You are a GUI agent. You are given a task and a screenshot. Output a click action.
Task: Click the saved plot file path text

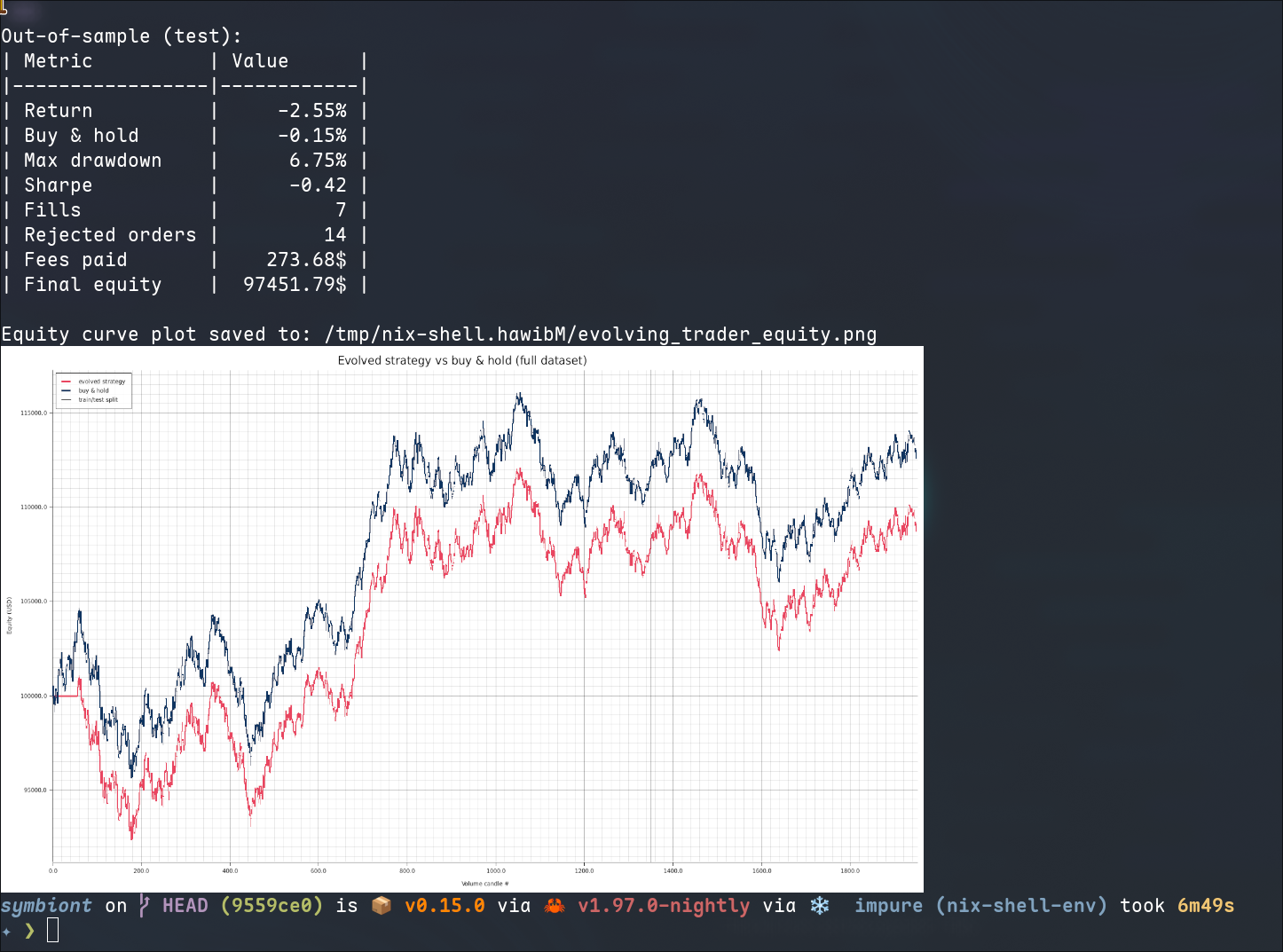tap(601, 334)
